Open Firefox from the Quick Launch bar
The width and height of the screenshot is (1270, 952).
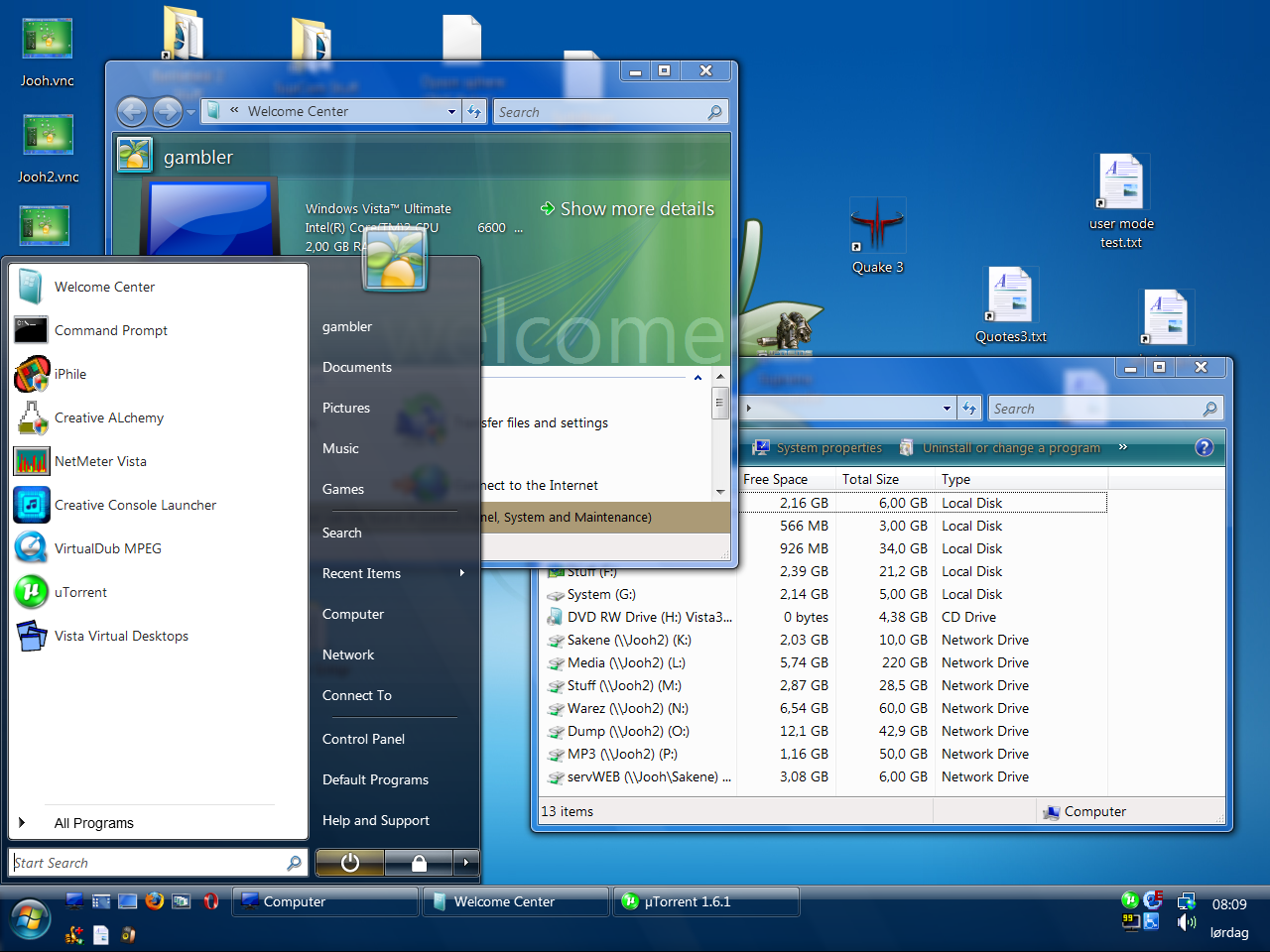pyautogui.click(x=154, y=900)
